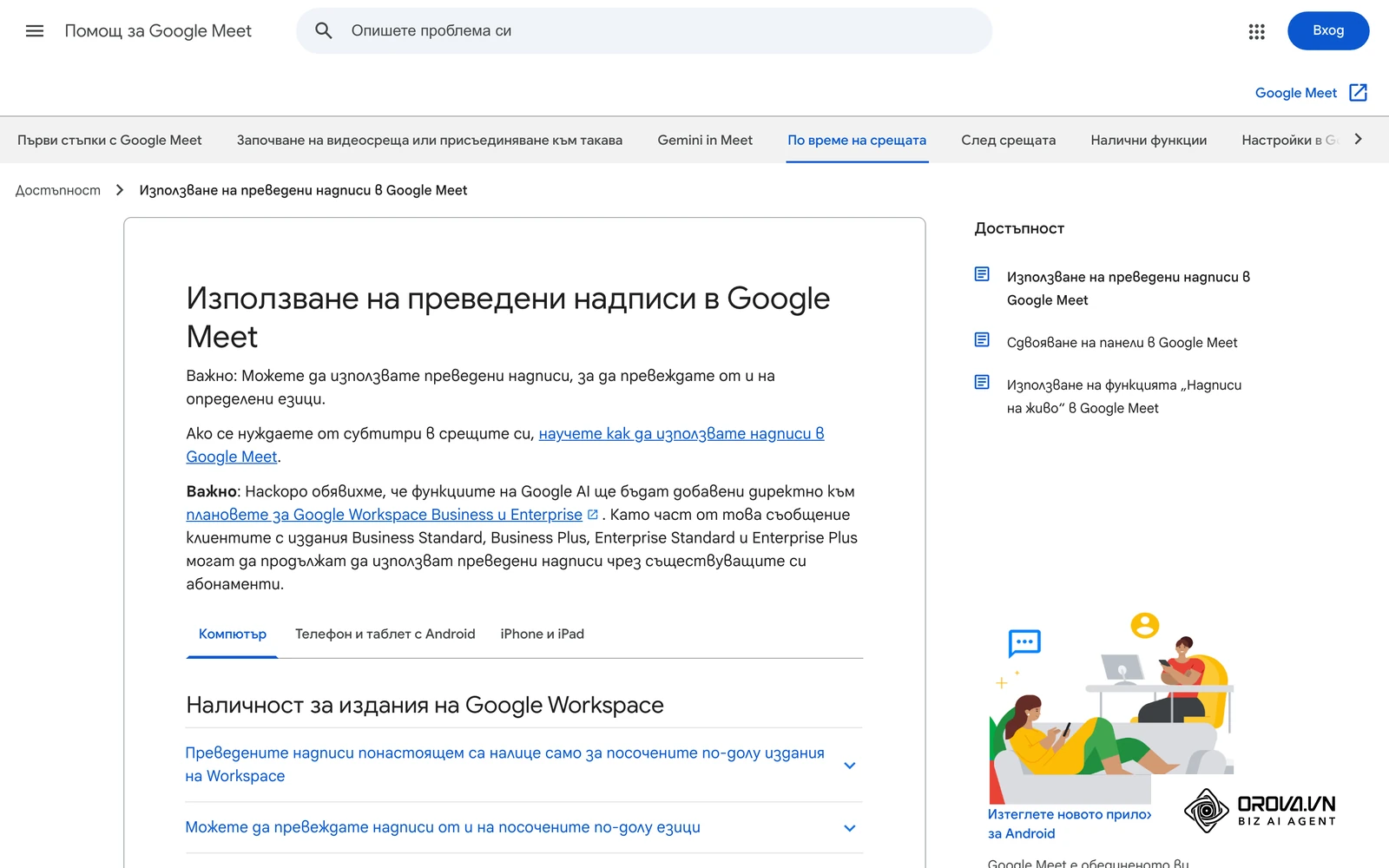Click external link icon after Workspace Business link
The image size is (1389, 868).
pos(593,515)
